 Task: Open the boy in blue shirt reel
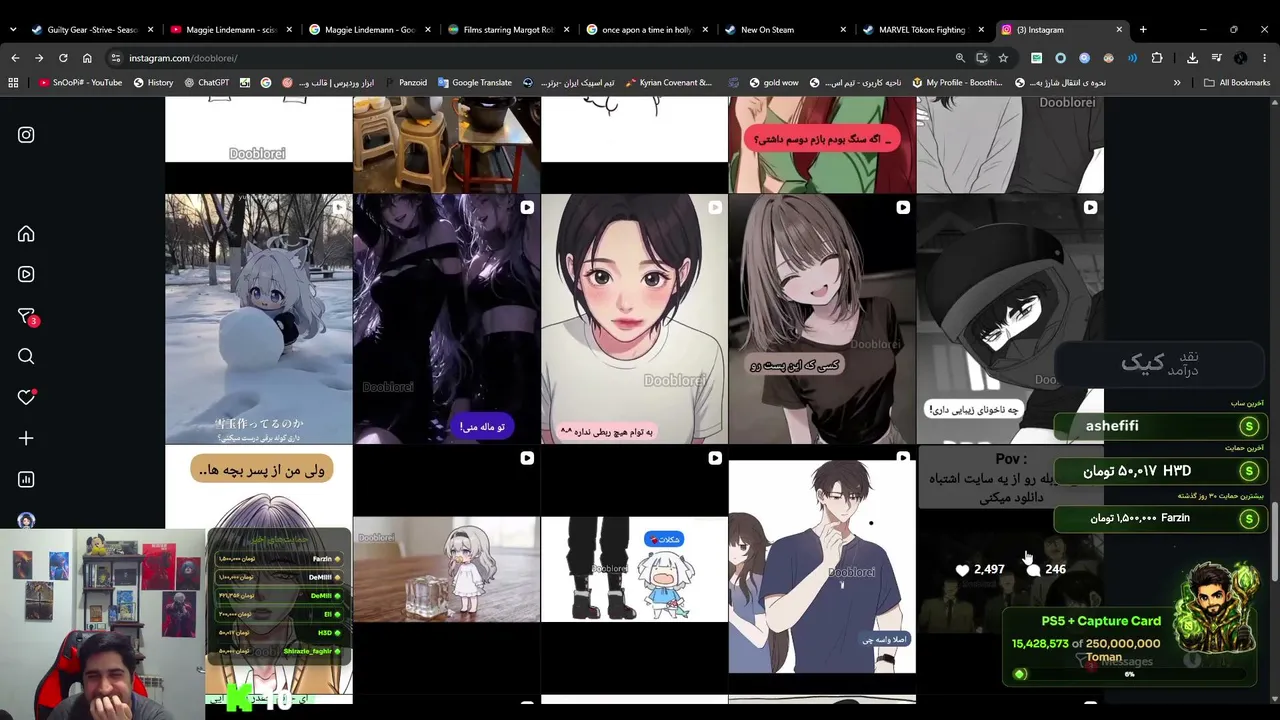click(x=822, y=570)
